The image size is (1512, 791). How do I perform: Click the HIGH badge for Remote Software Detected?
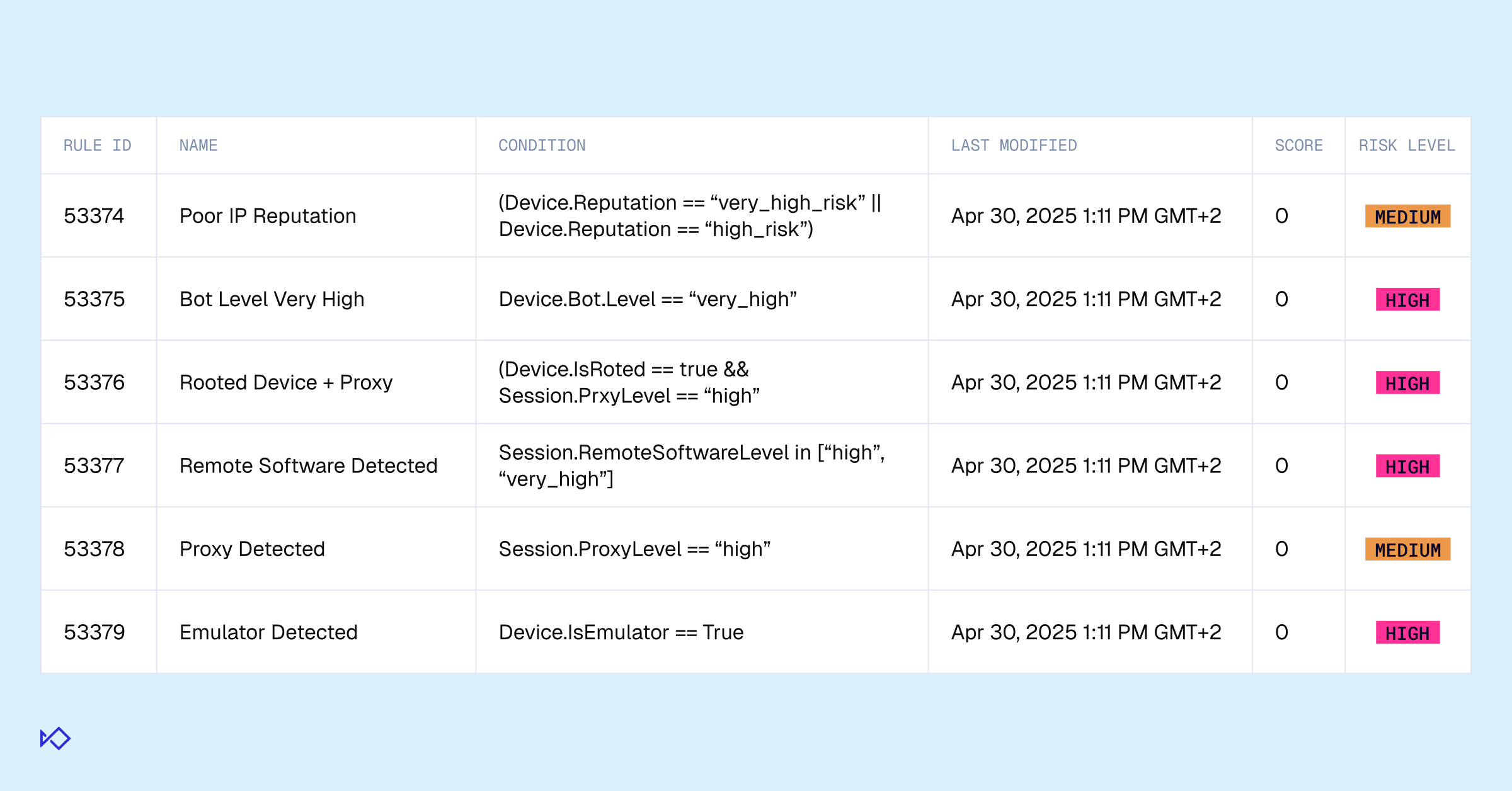1407,467
